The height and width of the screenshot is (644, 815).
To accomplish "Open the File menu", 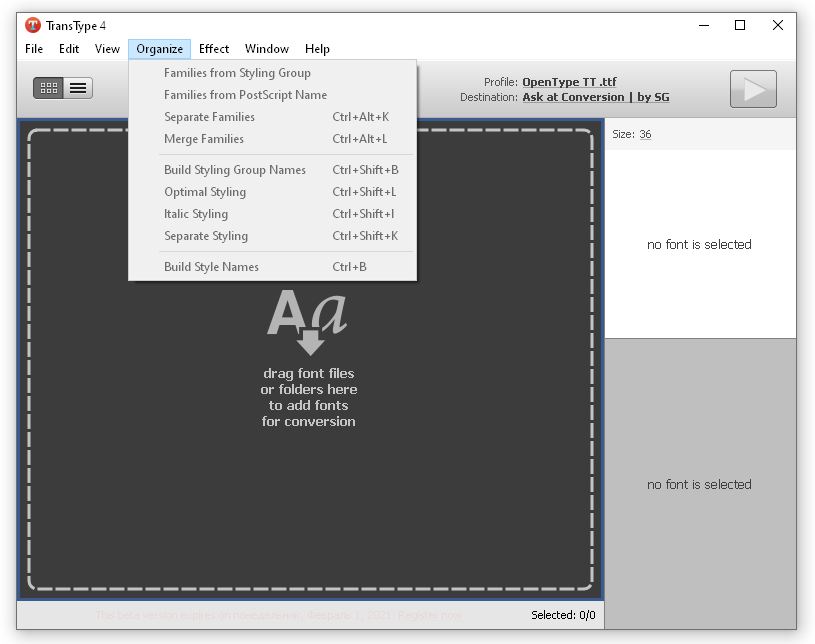I will (34, 49).
